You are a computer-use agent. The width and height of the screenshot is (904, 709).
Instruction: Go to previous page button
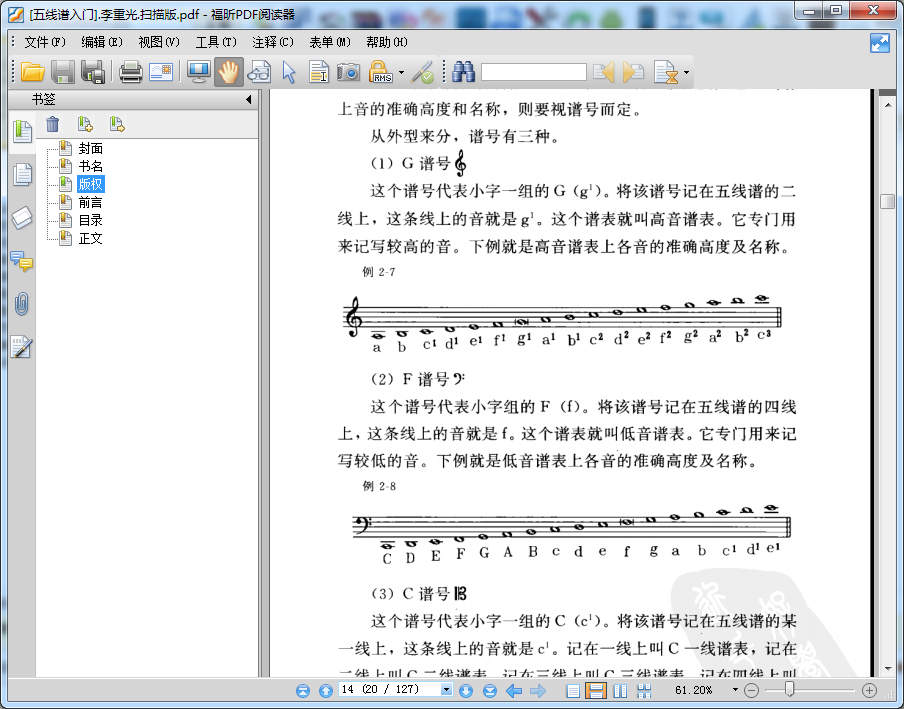click(326, 691)
